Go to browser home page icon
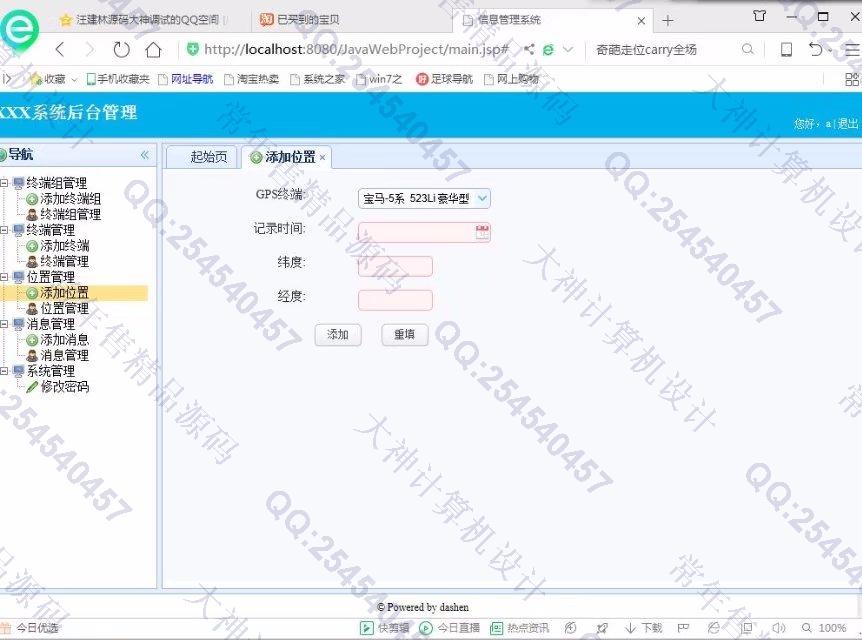This screenshot has height=640, width=862. point(153,49)
